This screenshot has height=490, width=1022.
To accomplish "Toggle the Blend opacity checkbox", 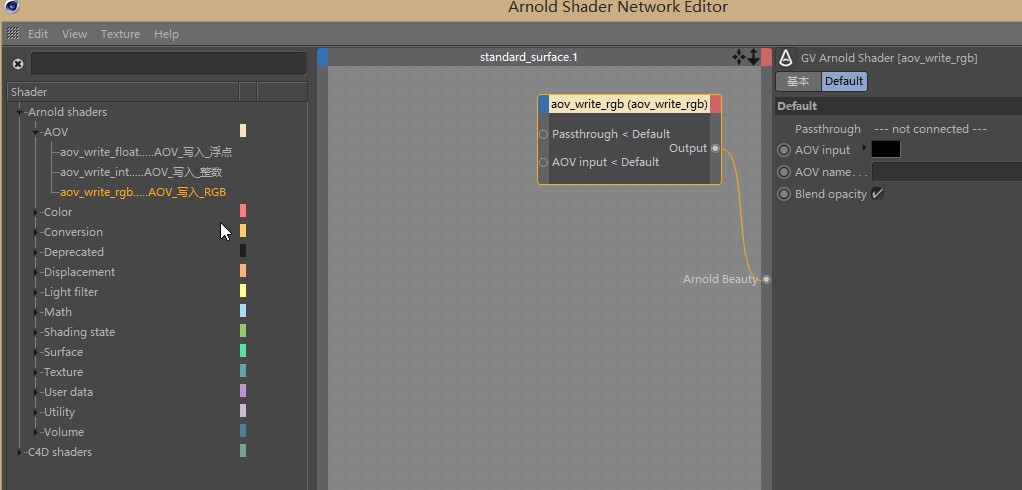I will (877, 194).
